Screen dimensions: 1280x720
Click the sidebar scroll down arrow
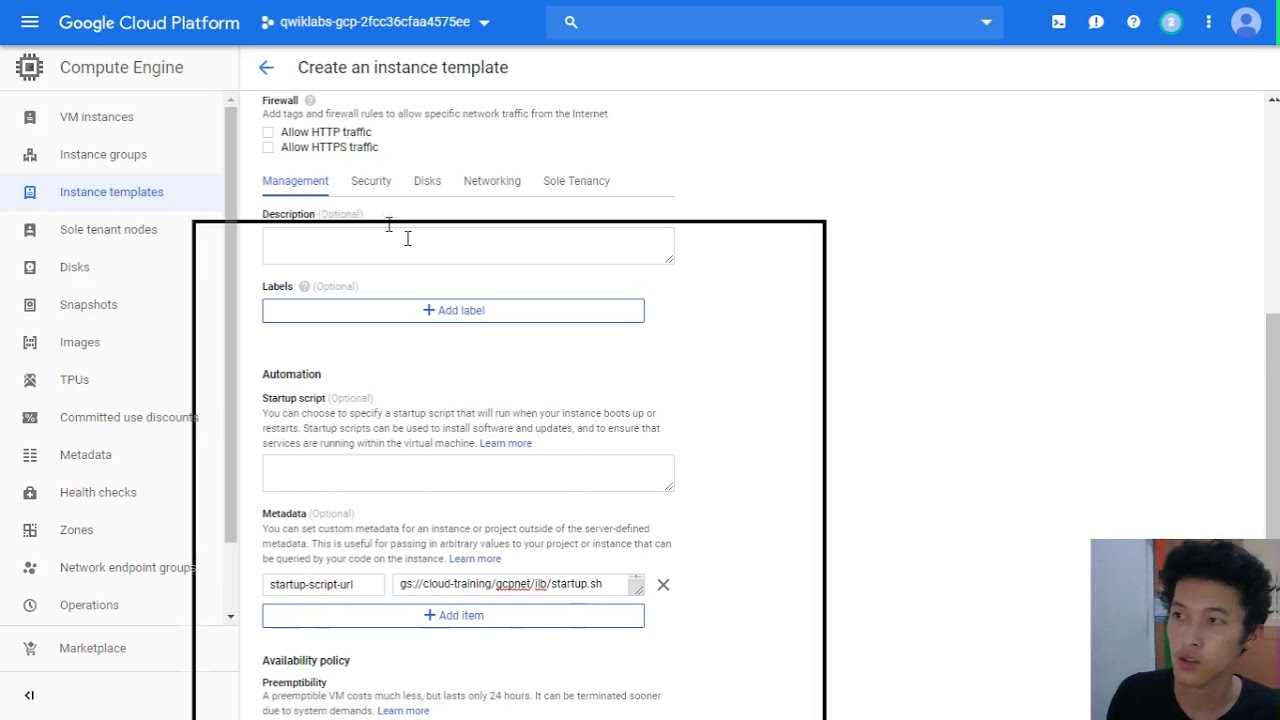(x=231, y=617)
